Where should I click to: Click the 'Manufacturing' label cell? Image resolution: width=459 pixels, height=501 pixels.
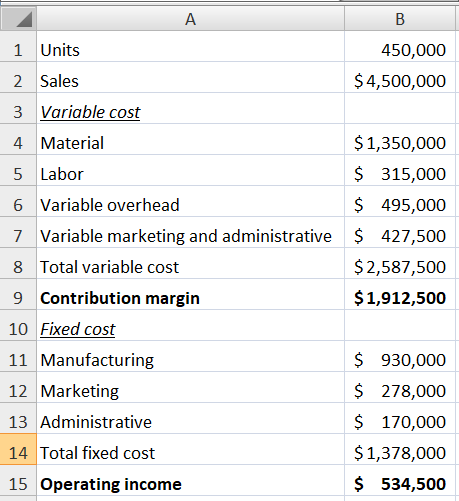(x=190, y=356)
